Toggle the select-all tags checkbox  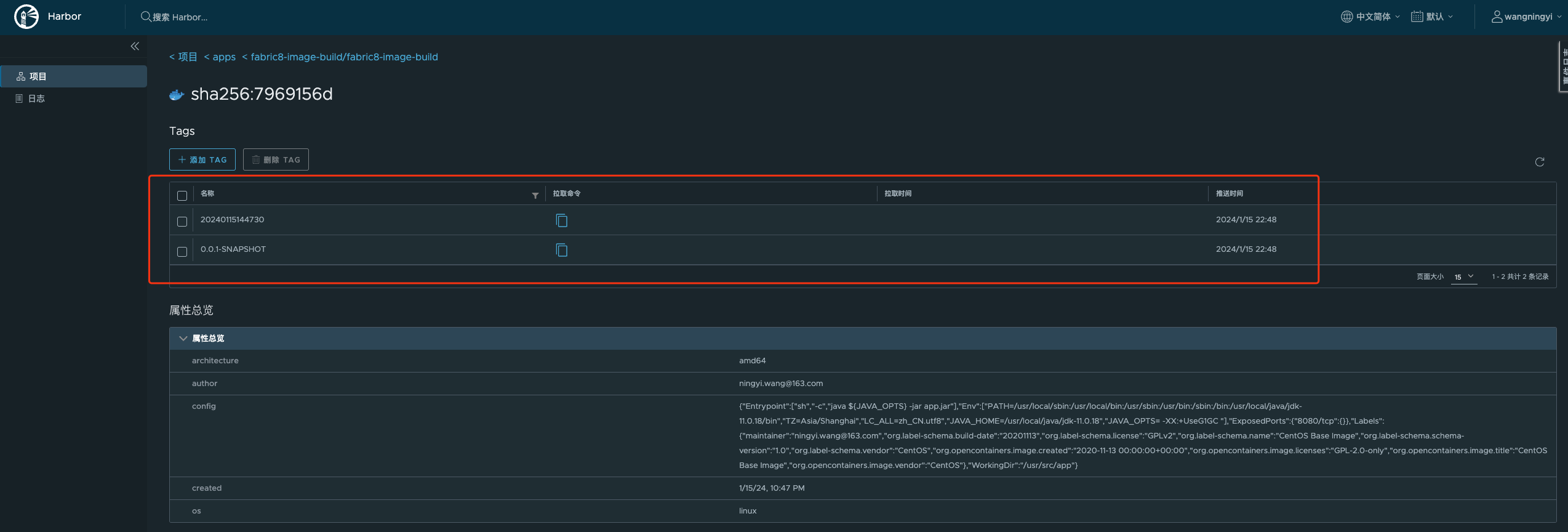182,195
